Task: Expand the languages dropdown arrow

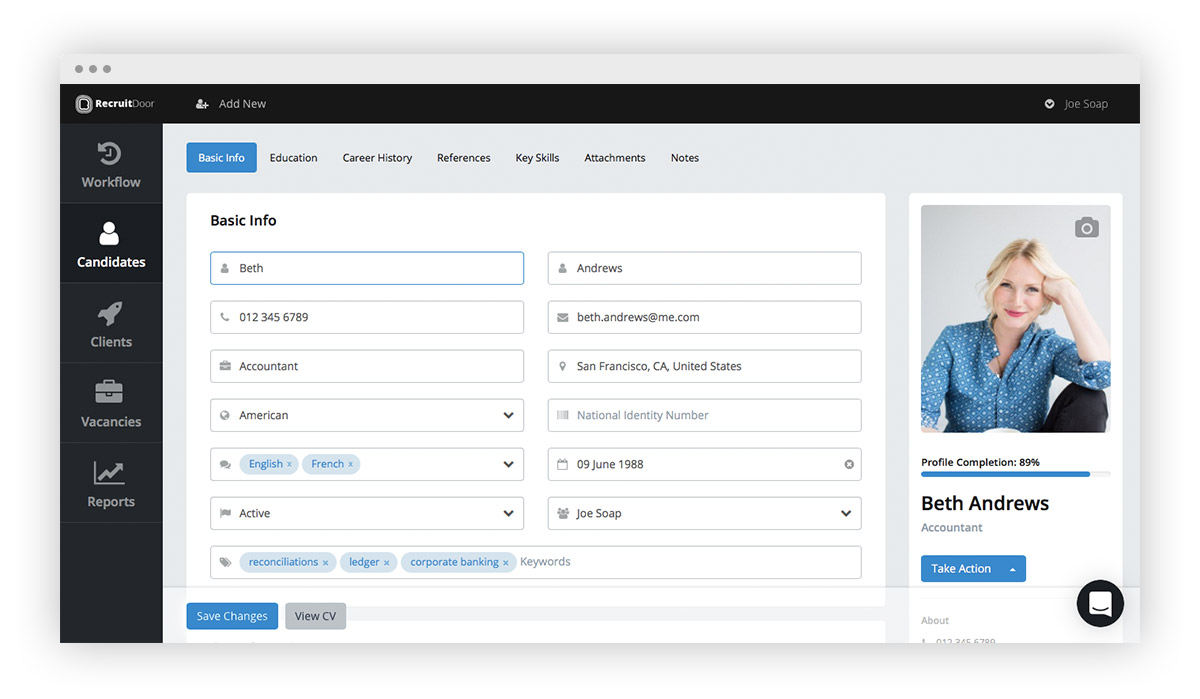Action: pos(508,464)
